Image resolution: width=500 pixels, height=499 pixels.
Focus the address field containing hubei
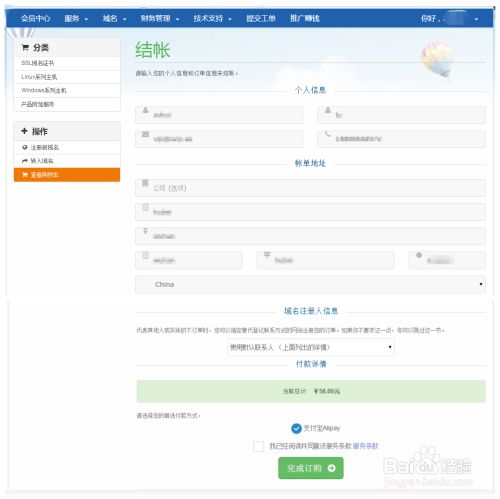310,212
